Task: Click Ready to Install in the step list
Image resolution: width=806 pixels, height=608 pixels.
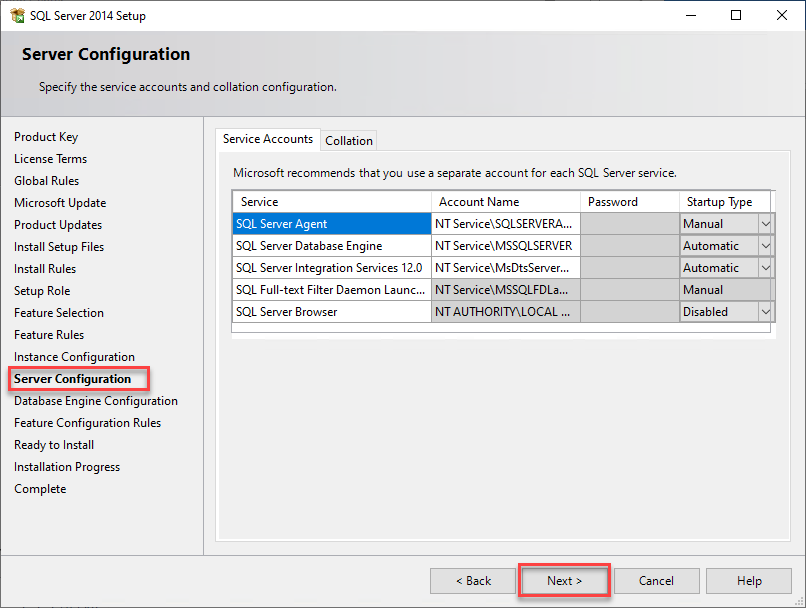Action: click(x=54, y=445)
